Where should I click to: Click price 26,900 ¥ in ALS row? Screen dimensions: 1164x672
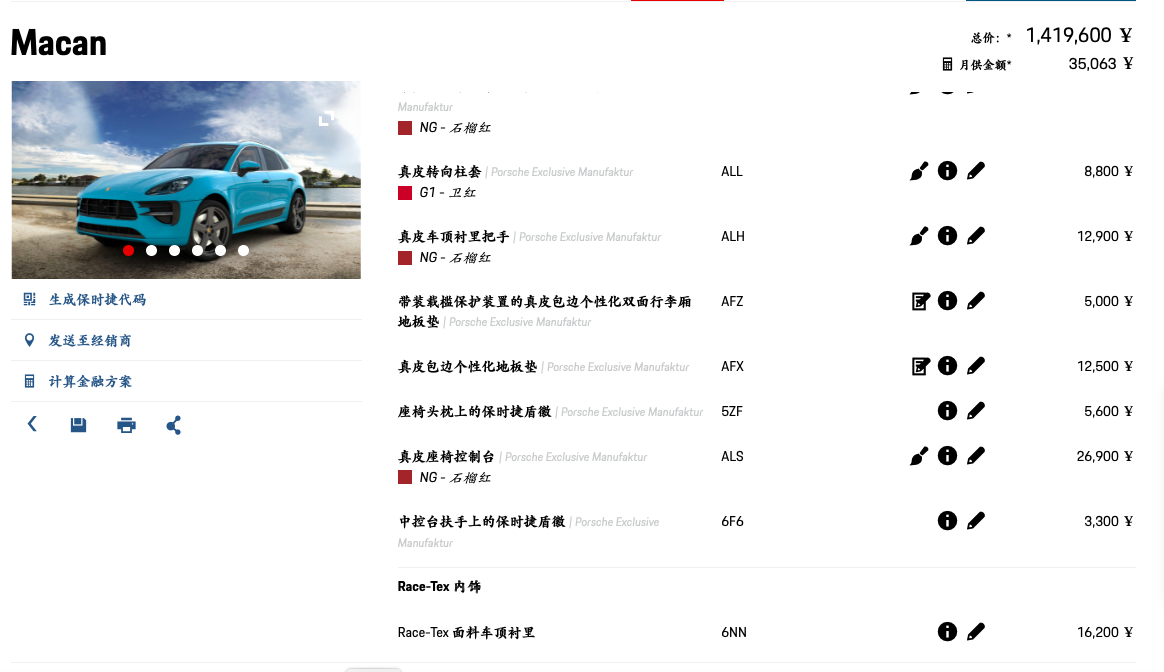[1105, 456]
